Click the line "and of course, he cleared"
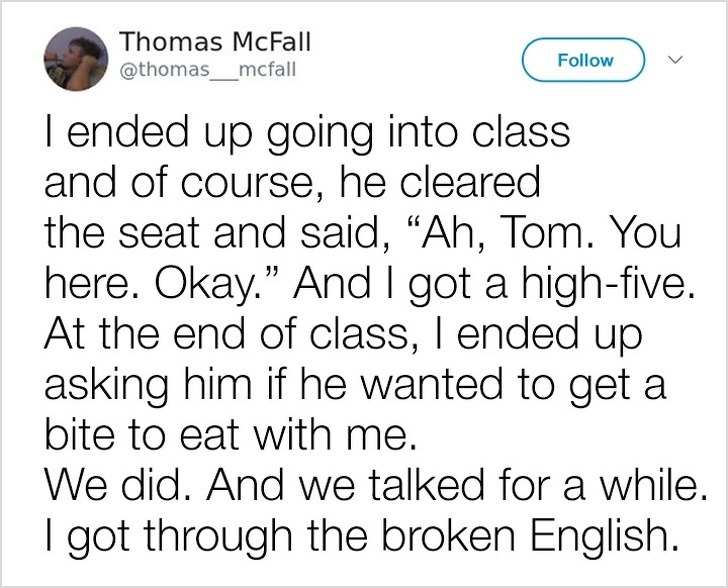 pyautogui.click(x=291, y=184)
